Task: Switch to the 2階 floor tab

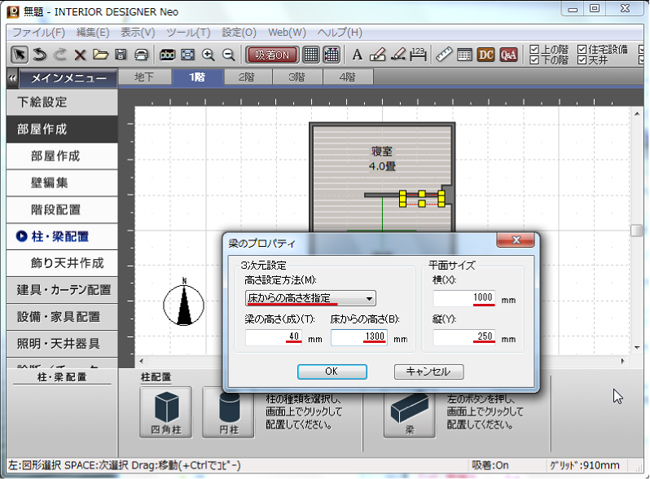Action: click(x=244, y=77)
